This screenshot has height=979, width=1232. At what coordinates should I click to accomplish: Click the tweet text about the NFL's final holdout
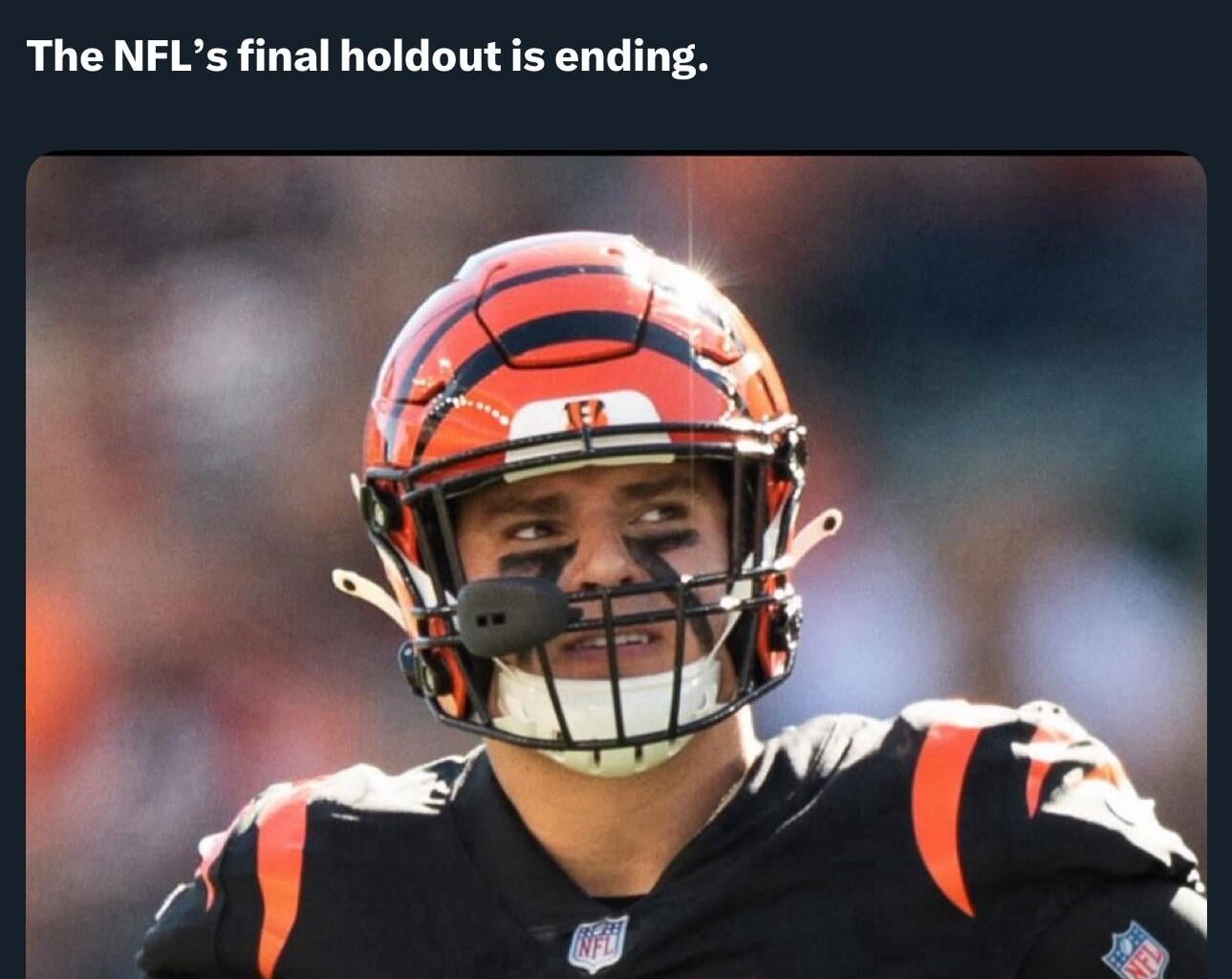[x=367, y=55]
